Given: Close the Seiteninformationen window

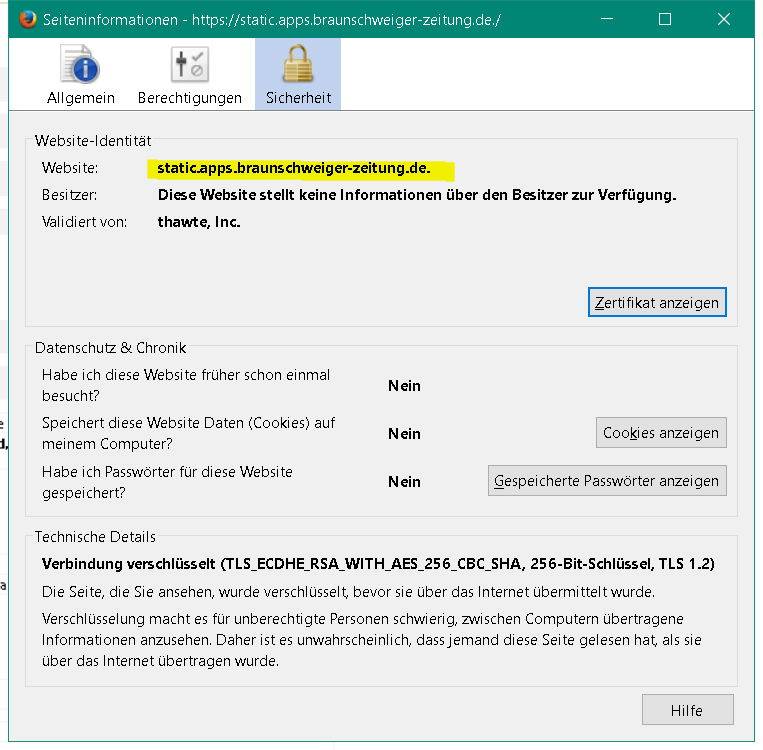Looking at the screenshot, I should tap(724, 19).
